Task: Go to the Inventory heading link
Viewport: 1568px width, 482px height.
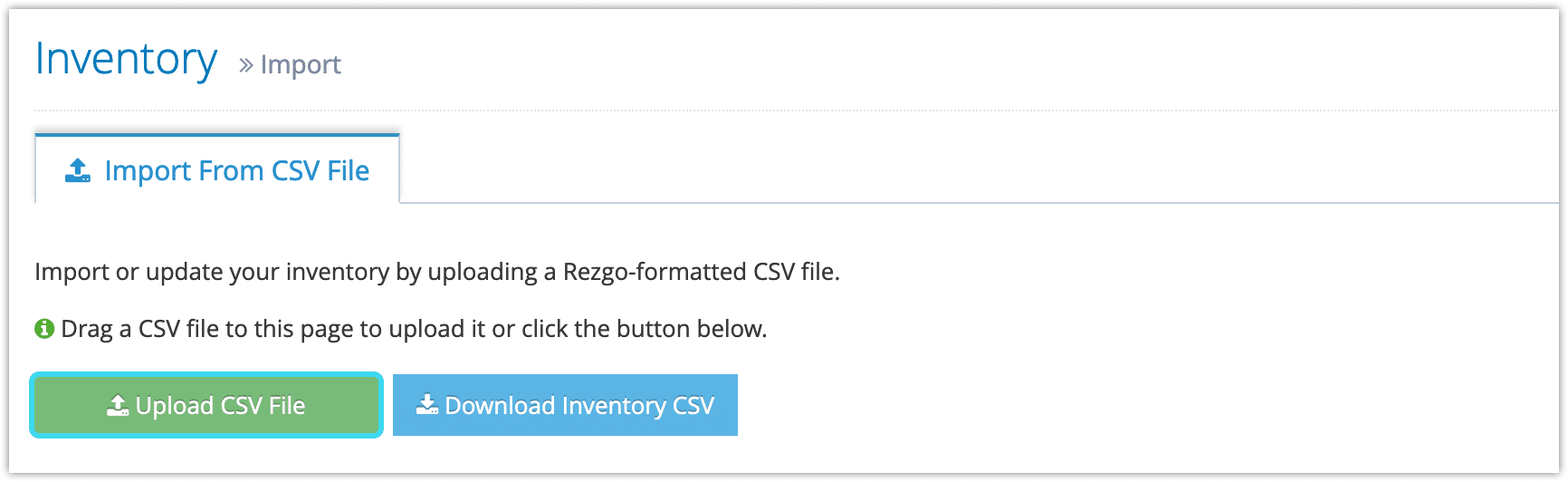Action: pos(126,59)
